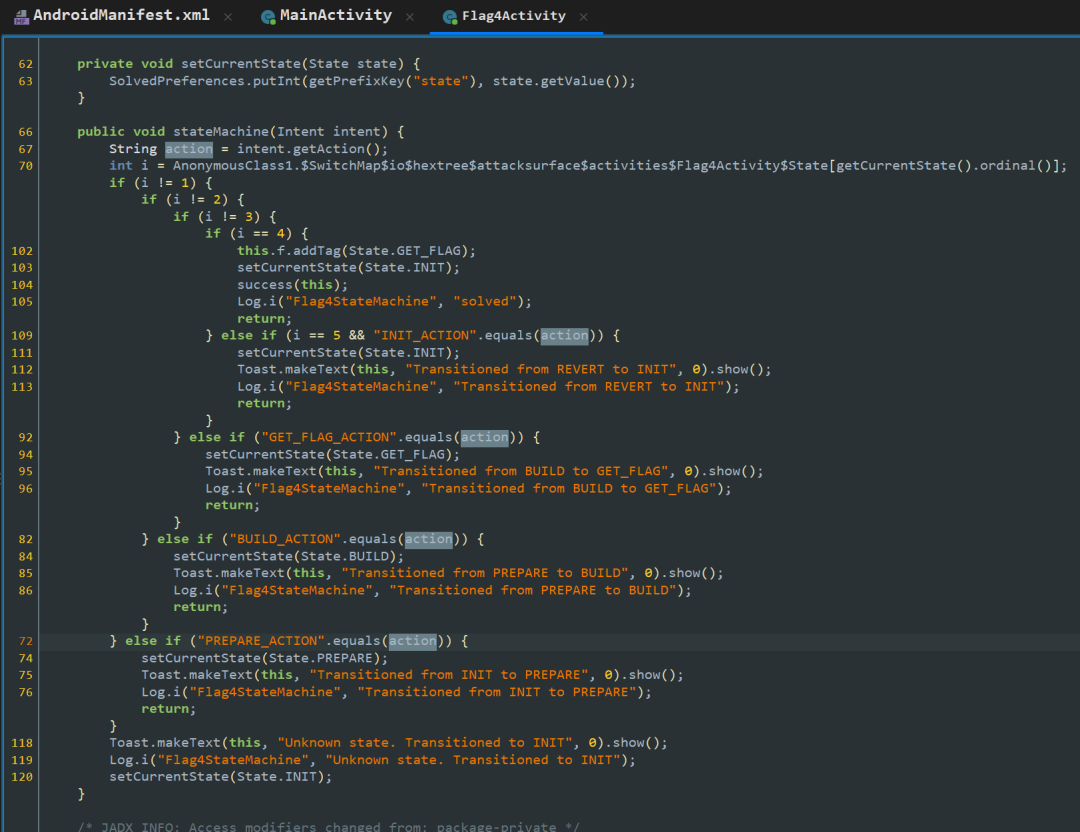
Task: Click line number 72 in the gutter
Action: point(25,641)
